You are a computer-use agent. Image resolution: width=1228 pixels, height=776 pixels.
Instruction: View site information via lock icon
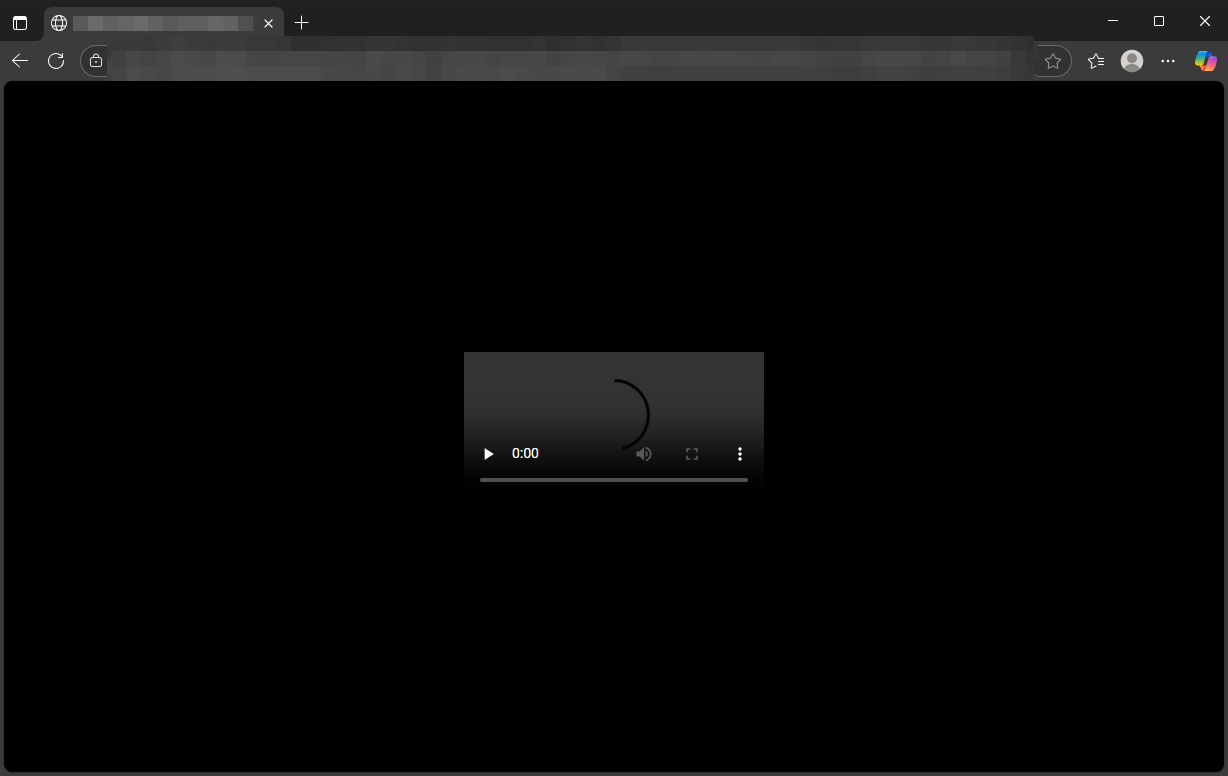pos(96,61)
